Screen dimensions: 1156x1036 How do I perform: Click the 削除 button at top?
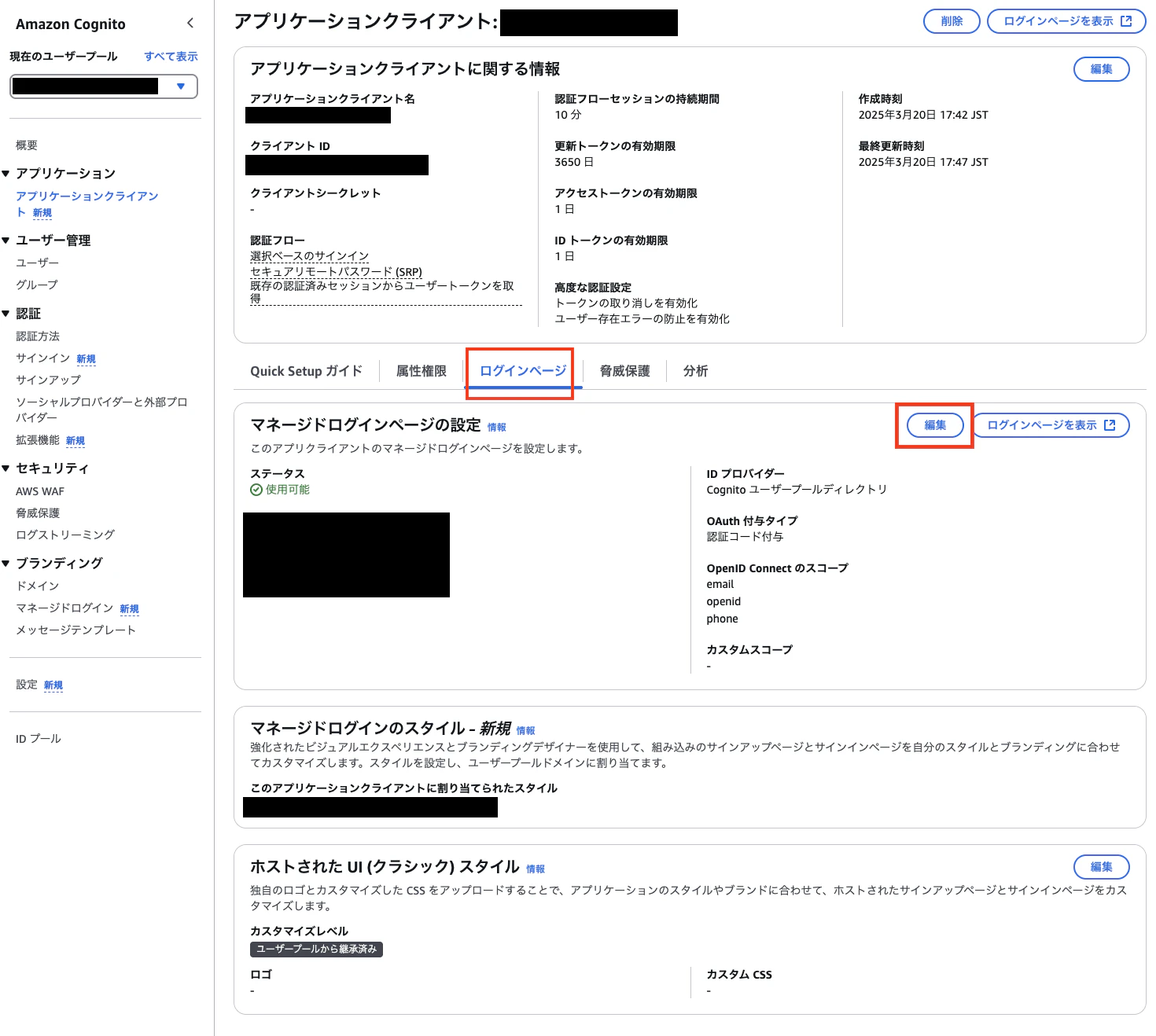(952, 21)
